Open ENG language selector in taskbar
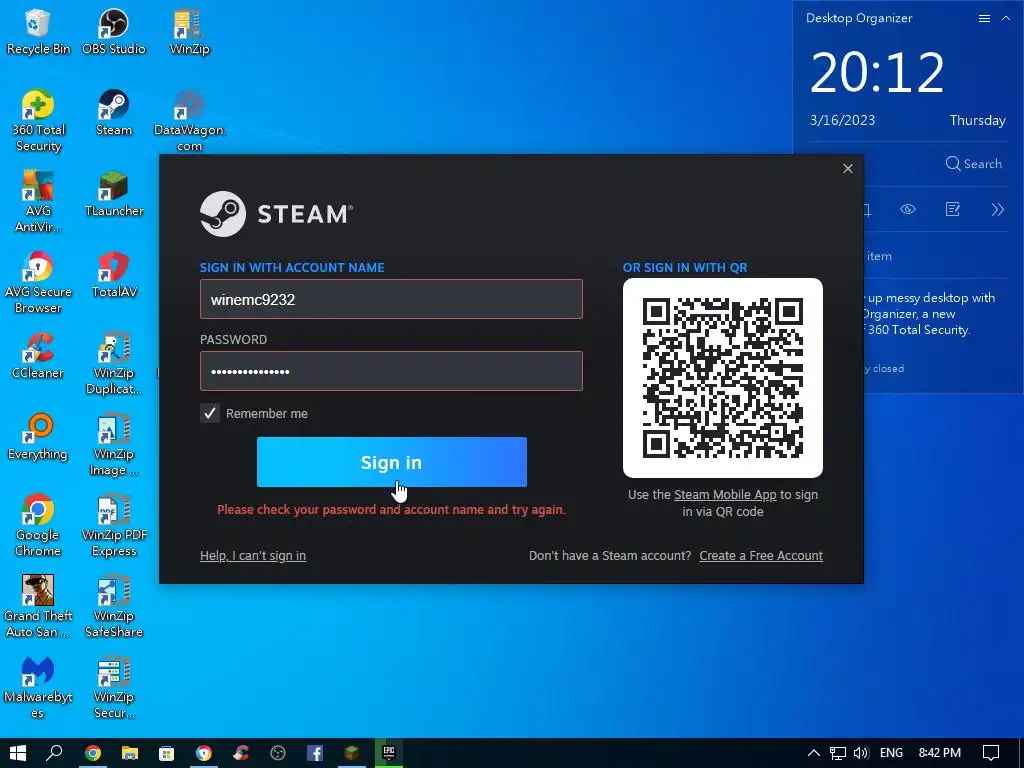 pyautogui.click(x=891, y=753)
